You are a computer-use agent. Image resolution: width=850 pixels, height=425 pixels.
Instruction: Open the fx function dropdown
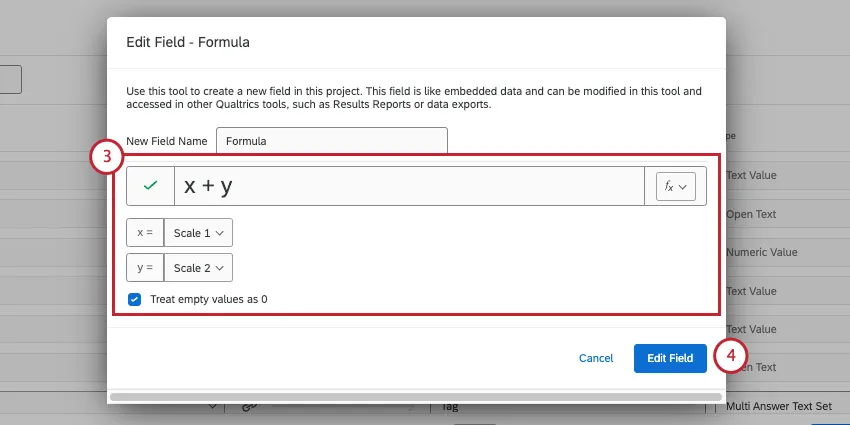[675, 186]
